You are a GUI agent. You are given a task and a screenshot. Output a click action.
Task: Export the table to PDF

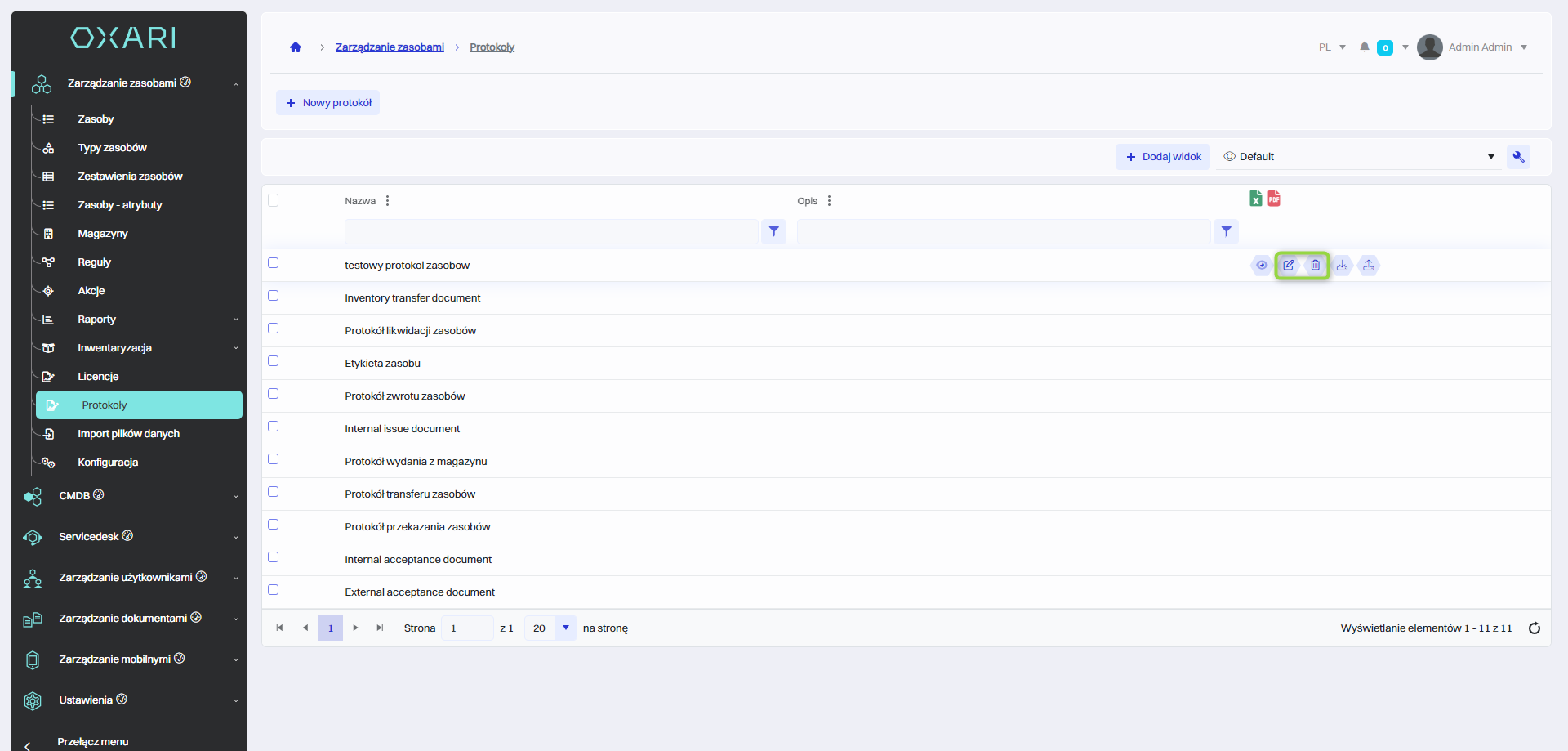pos(1274,199)
